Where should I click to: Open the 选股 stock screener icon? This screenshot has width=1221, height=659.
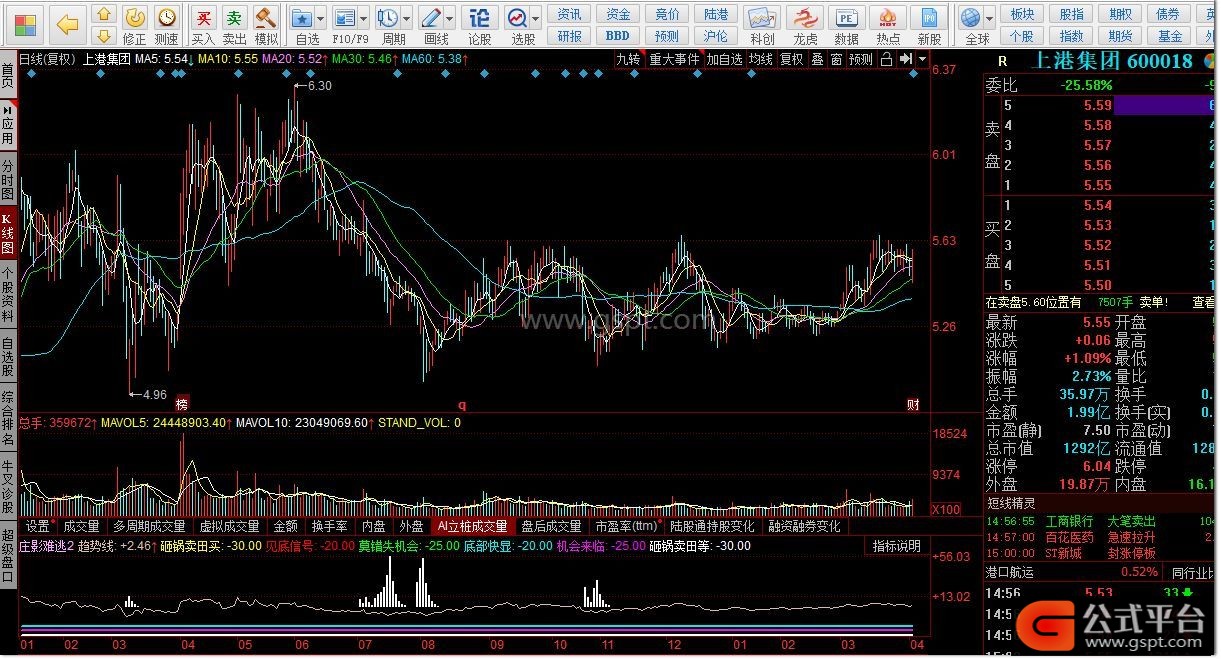click(x=517, y=18)
